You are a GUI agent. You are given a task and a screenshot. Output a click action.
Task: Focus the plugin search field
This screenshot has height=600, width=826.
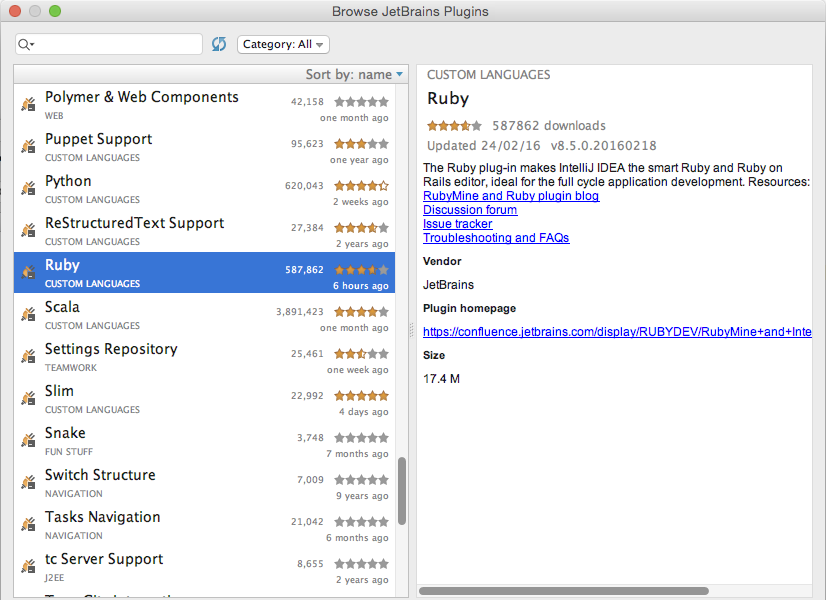[109, 44]
